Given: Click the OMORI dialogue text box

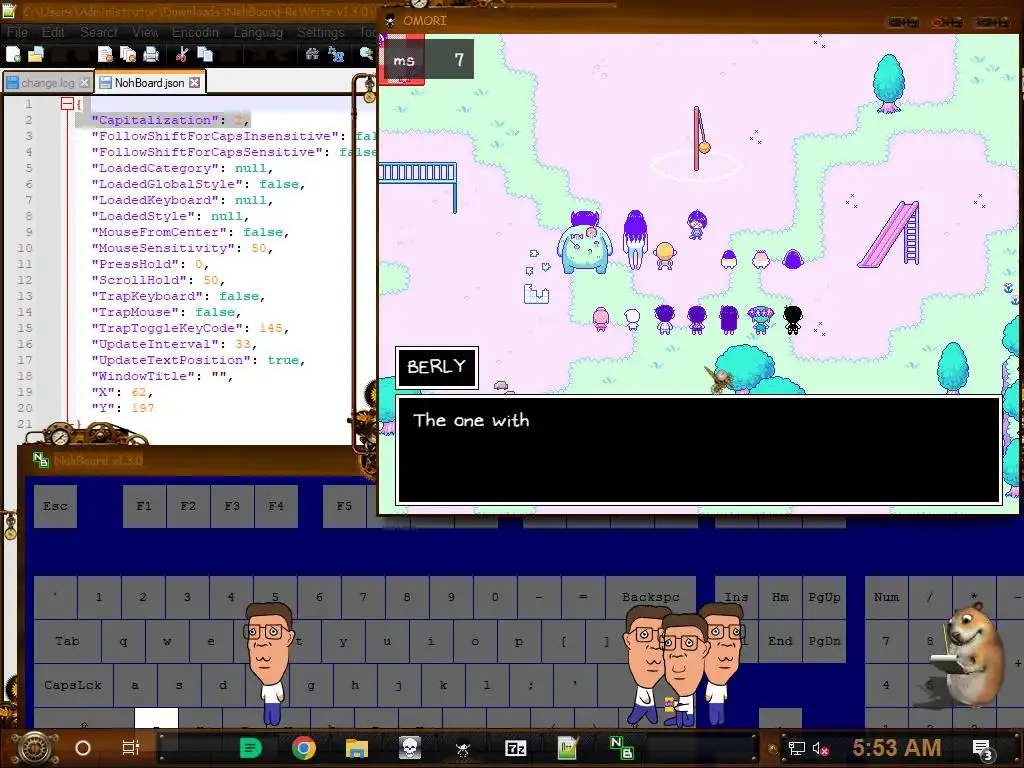Looking at the screenshot, I should point(699,450).
